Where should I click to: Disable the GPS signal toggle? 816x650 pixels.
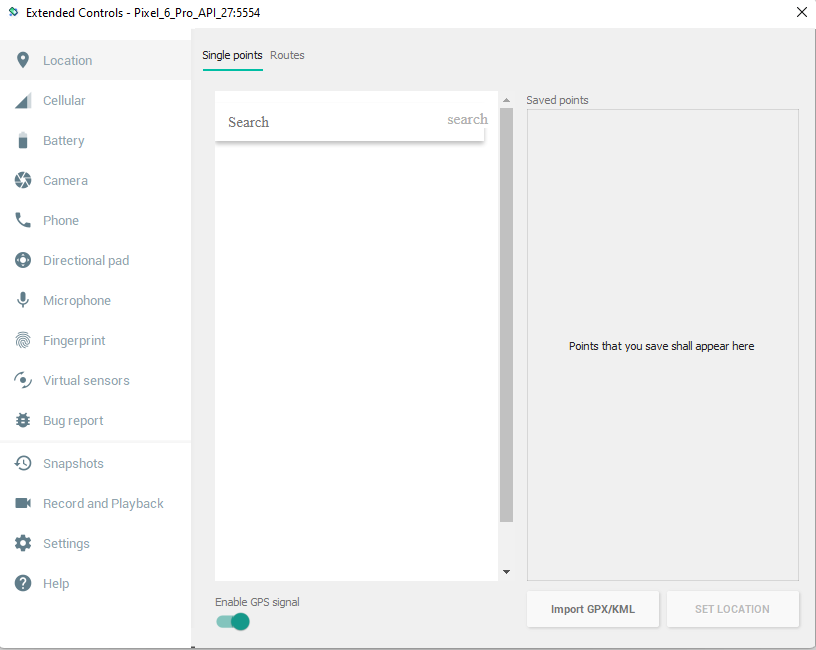pyautogui.click(x=231, y=621)
